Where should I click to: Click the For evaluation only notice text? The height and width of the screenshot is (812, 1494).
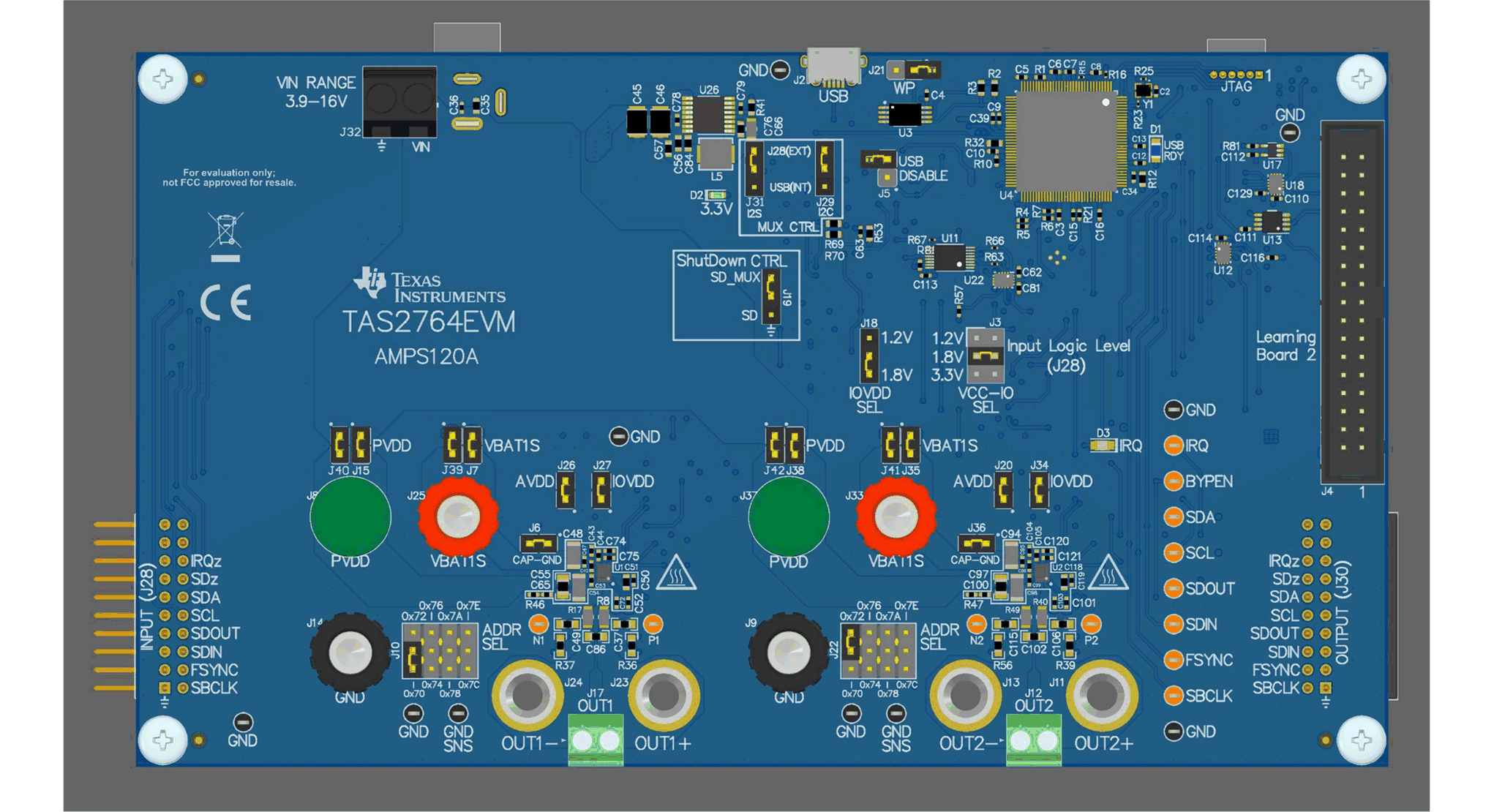pyautogui.click(x=229, y=178)
